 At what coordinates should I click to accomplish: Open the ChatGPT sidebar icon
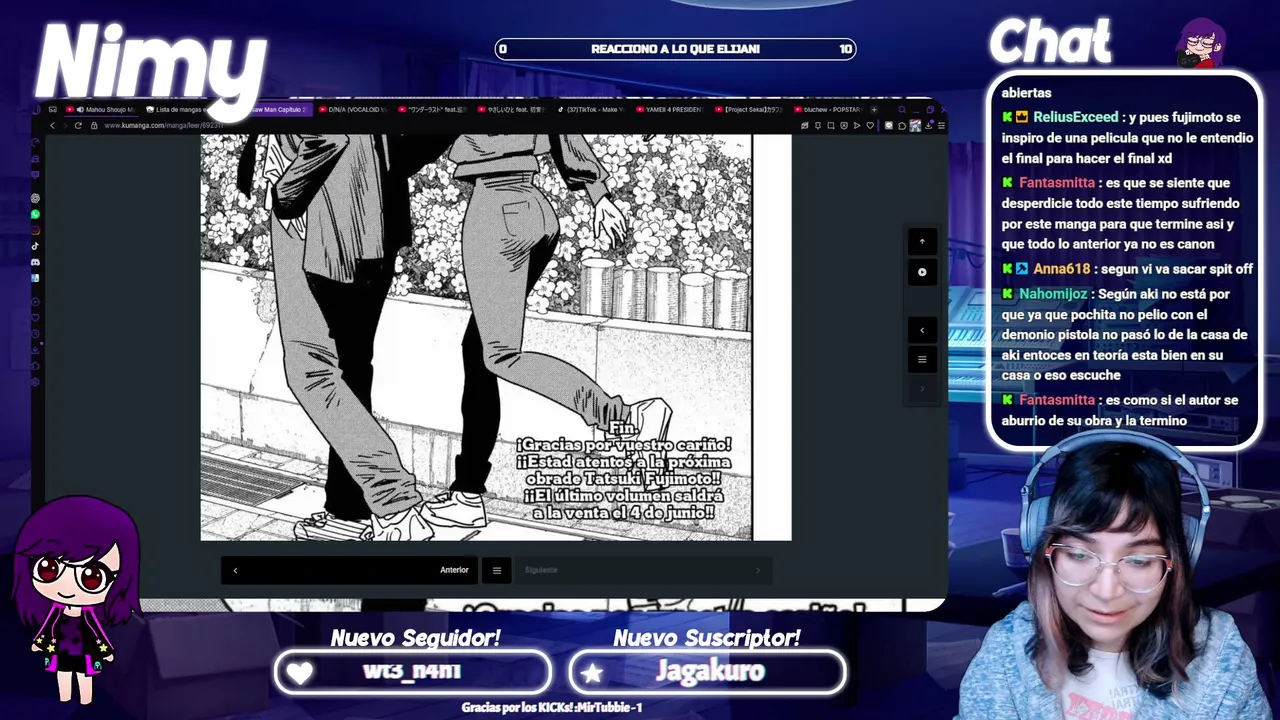[x=35, y=198]
